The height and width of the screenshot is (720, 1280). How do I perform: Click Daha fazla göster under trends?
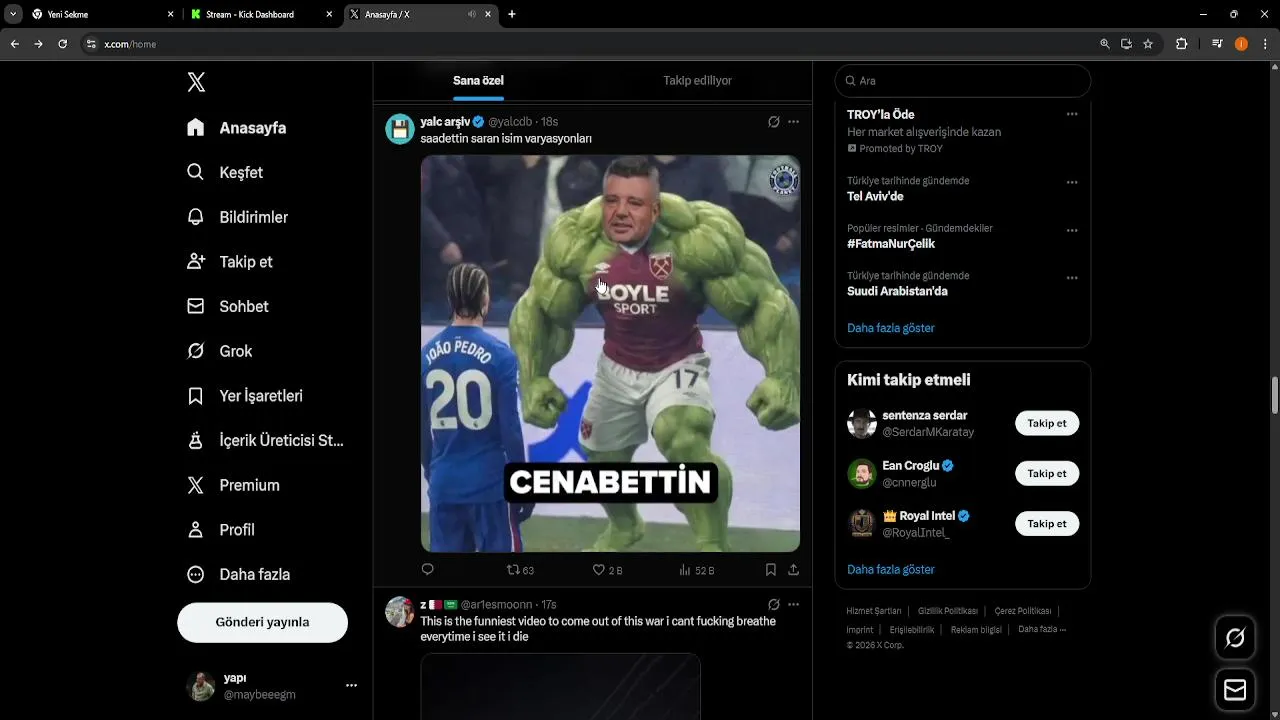click(x=891, y=328)
